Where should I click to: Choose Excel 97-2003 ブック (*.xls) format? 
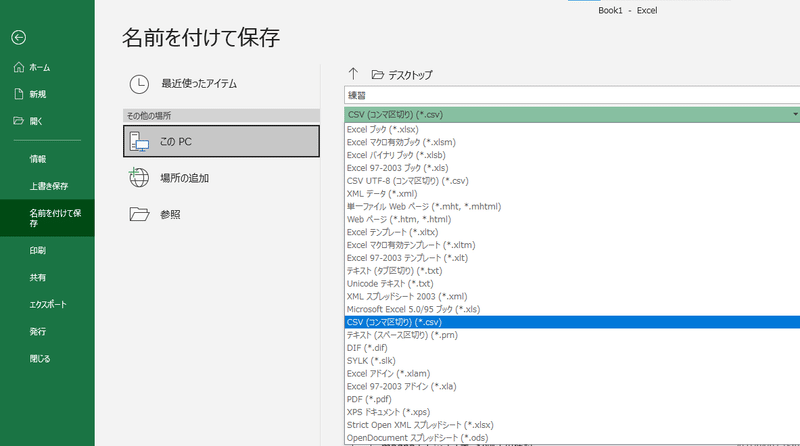397,168
